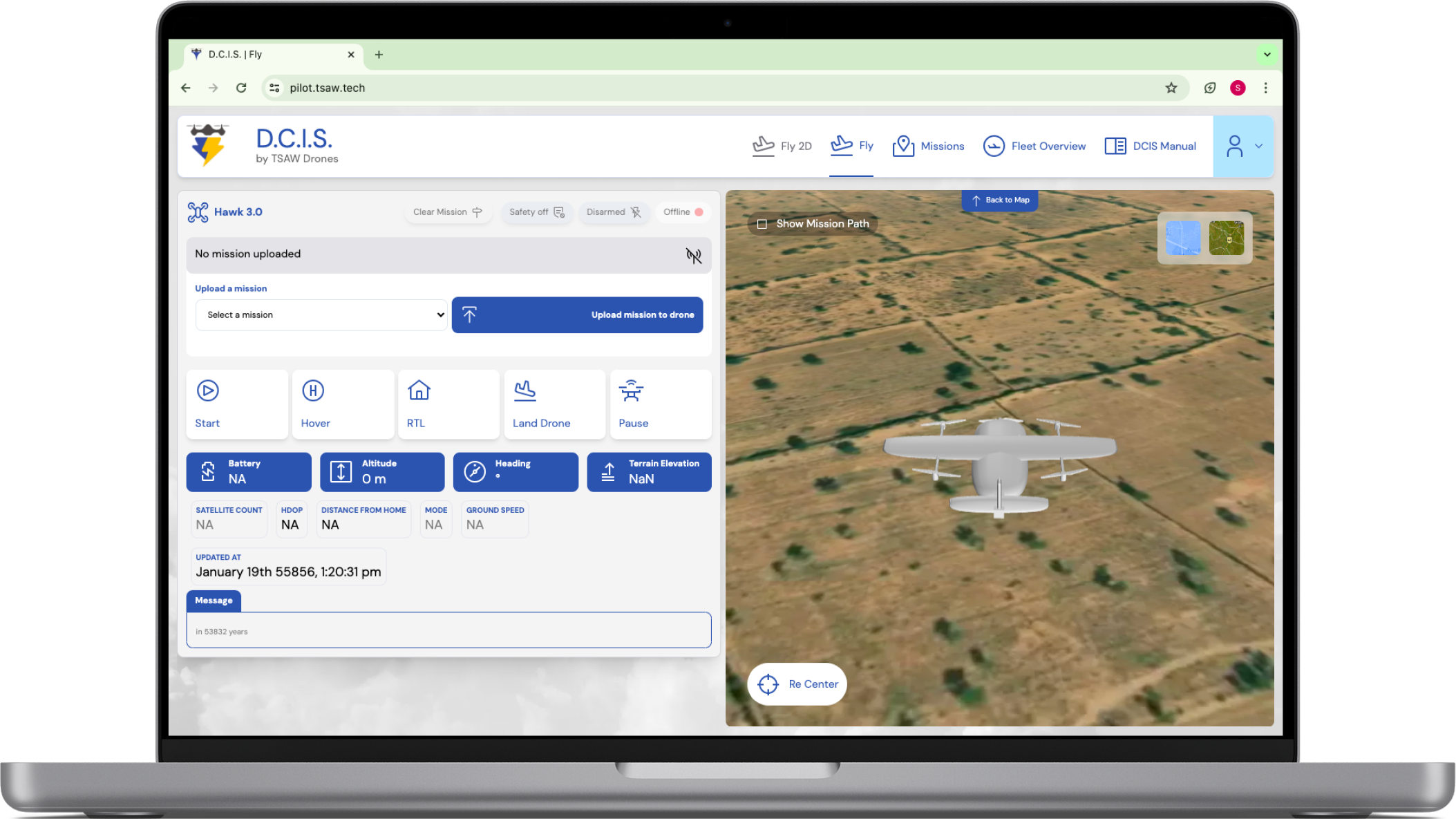The image size is (1456, 819).
Task: Trigger RTL with the home icon
Action: [419, 390]
